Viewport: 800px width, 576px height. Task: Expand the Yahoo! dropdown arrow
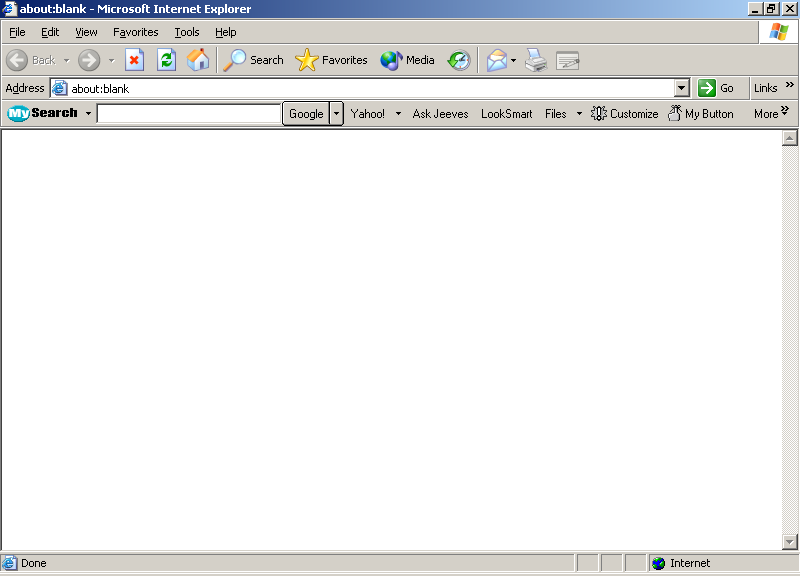click(x=398, y=113)
